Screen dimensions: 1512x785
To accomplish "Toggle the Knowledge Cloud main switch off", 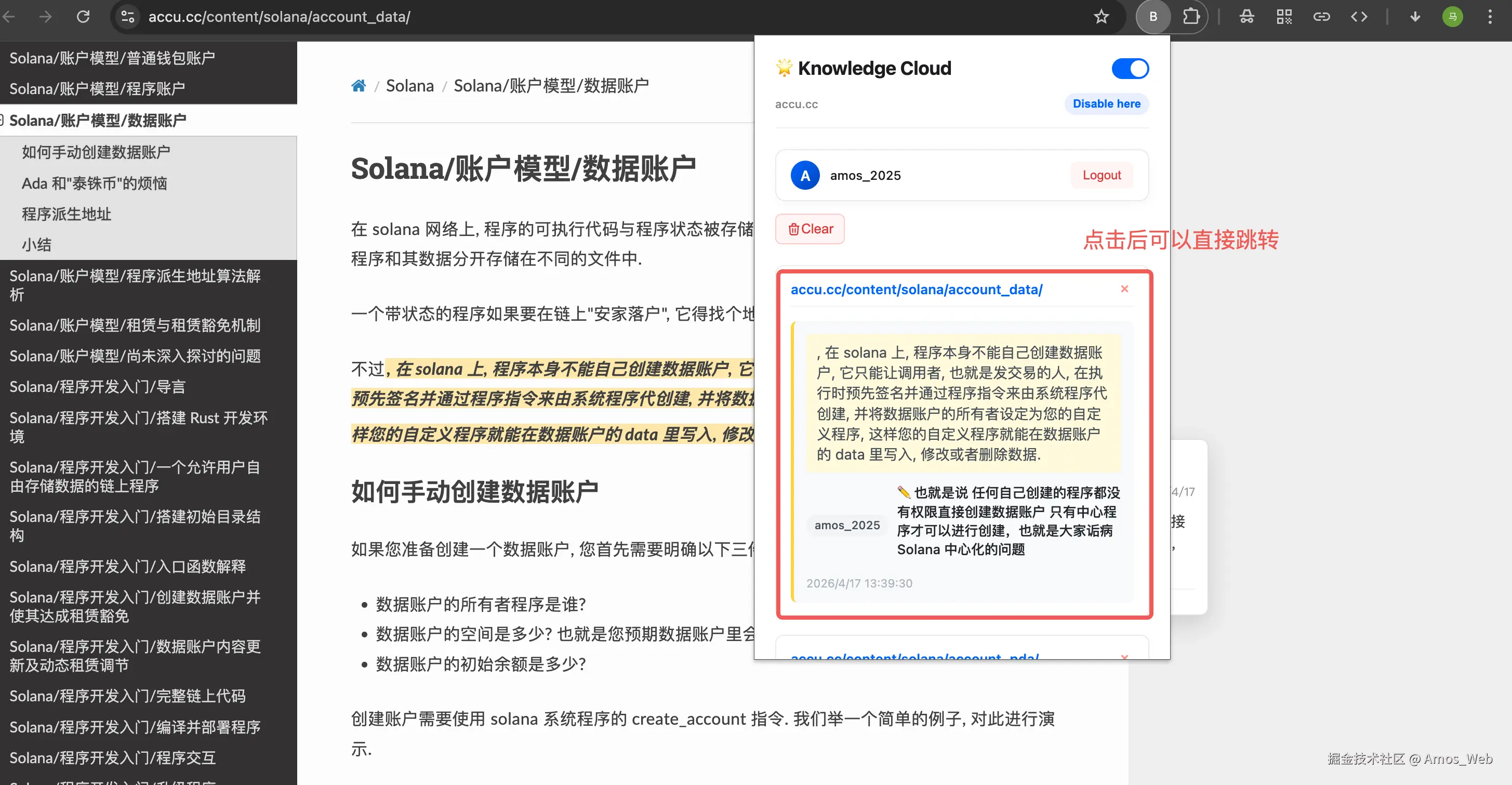I will pos(1130,69).
